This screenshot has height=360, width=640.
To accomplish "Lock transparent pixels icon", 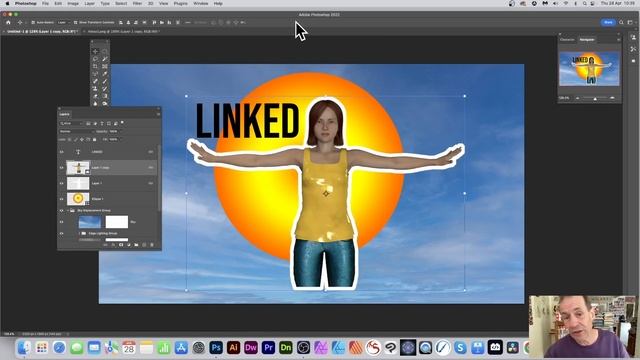I will 69,139.
